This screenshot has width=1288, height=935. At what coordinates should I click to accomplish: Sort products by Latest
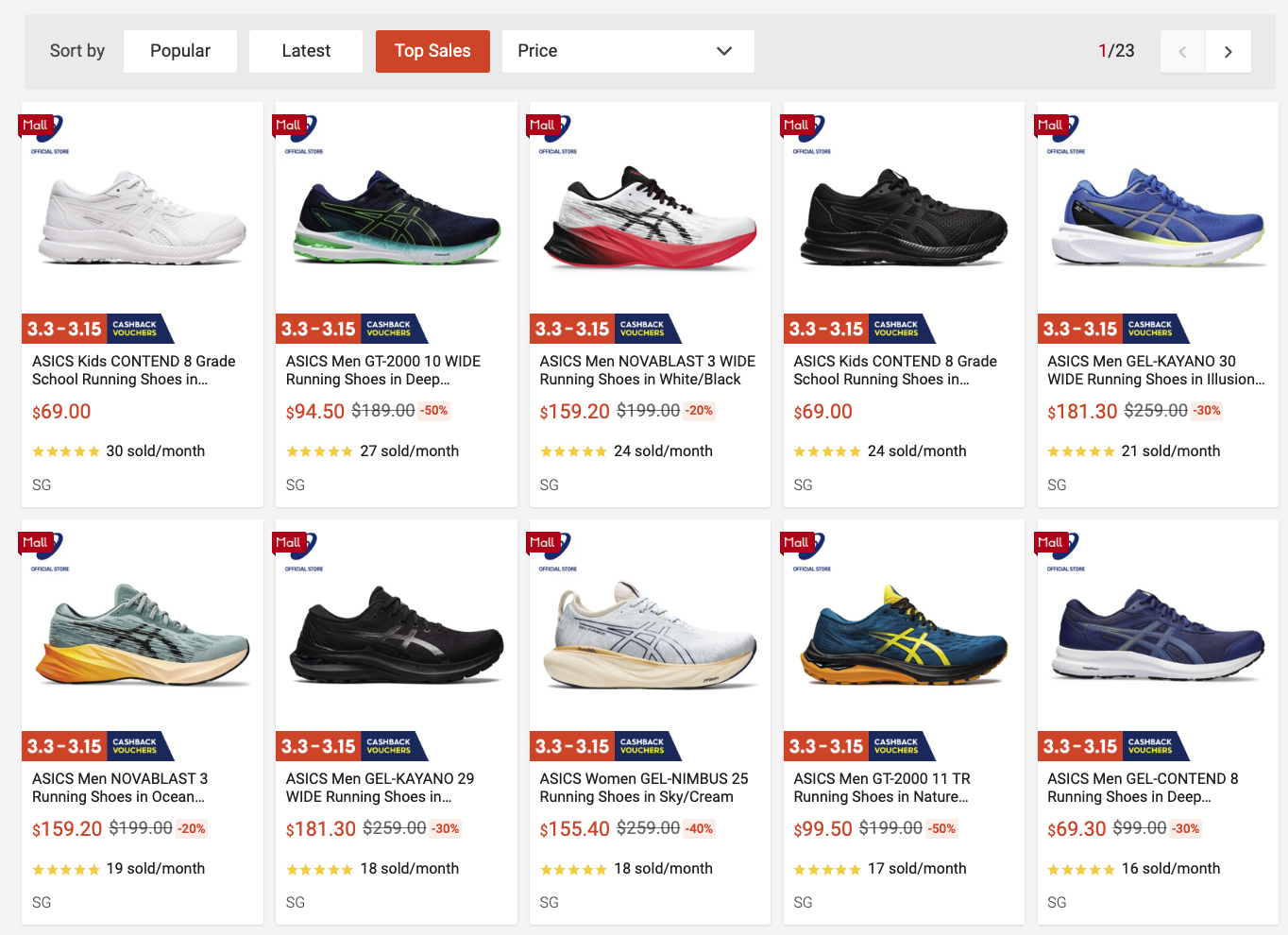tap(306, 51)
